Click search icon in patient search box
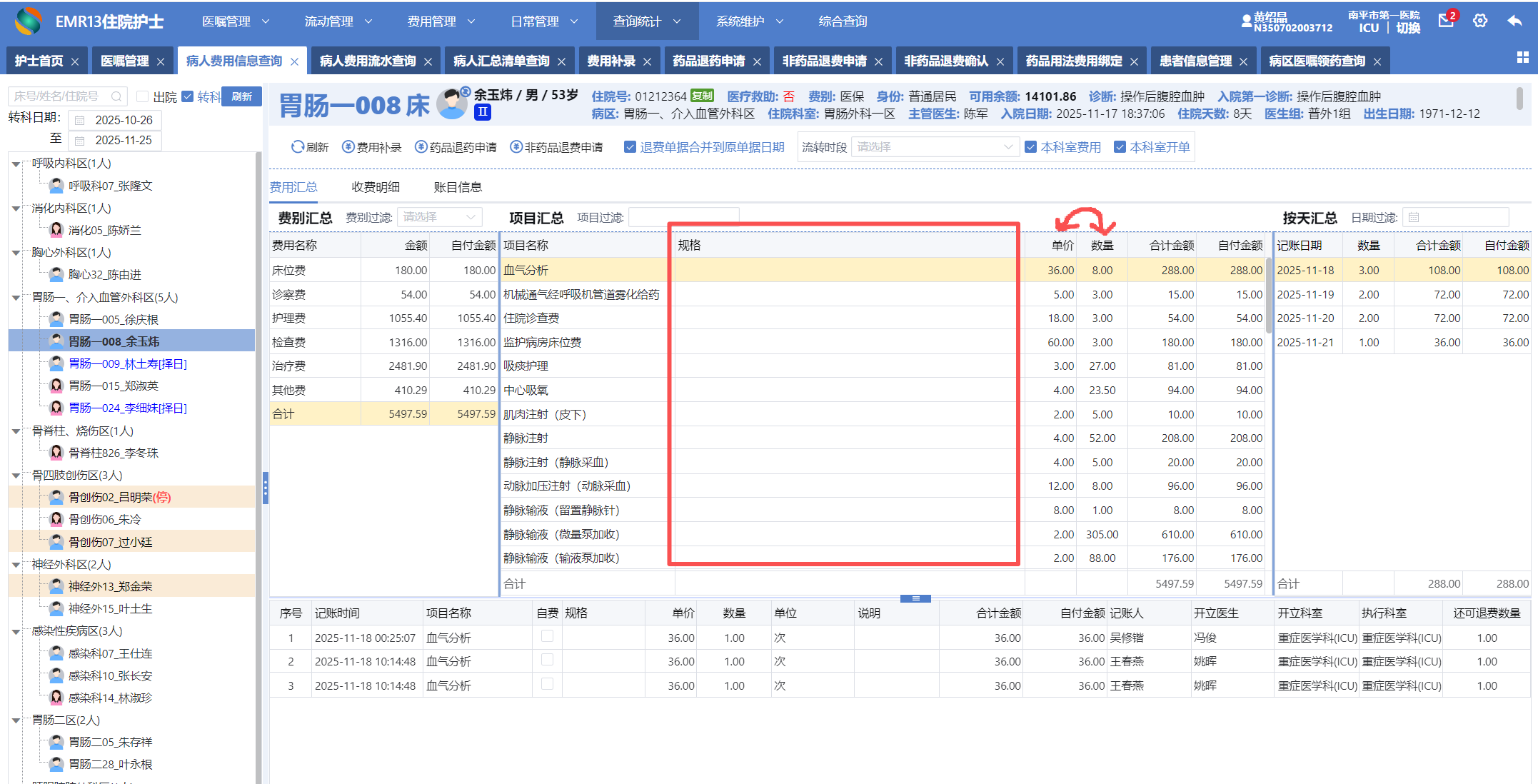Viewport: 1538px width, 784px height. pyautogui.click(x=116, y=96)
